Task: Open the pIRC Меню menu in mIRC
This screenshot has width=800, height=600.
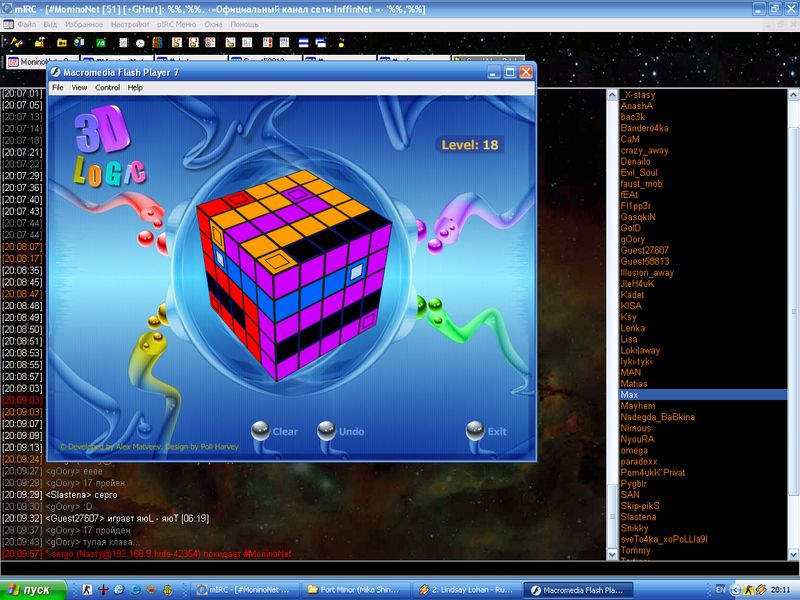Action: [177, 24]
